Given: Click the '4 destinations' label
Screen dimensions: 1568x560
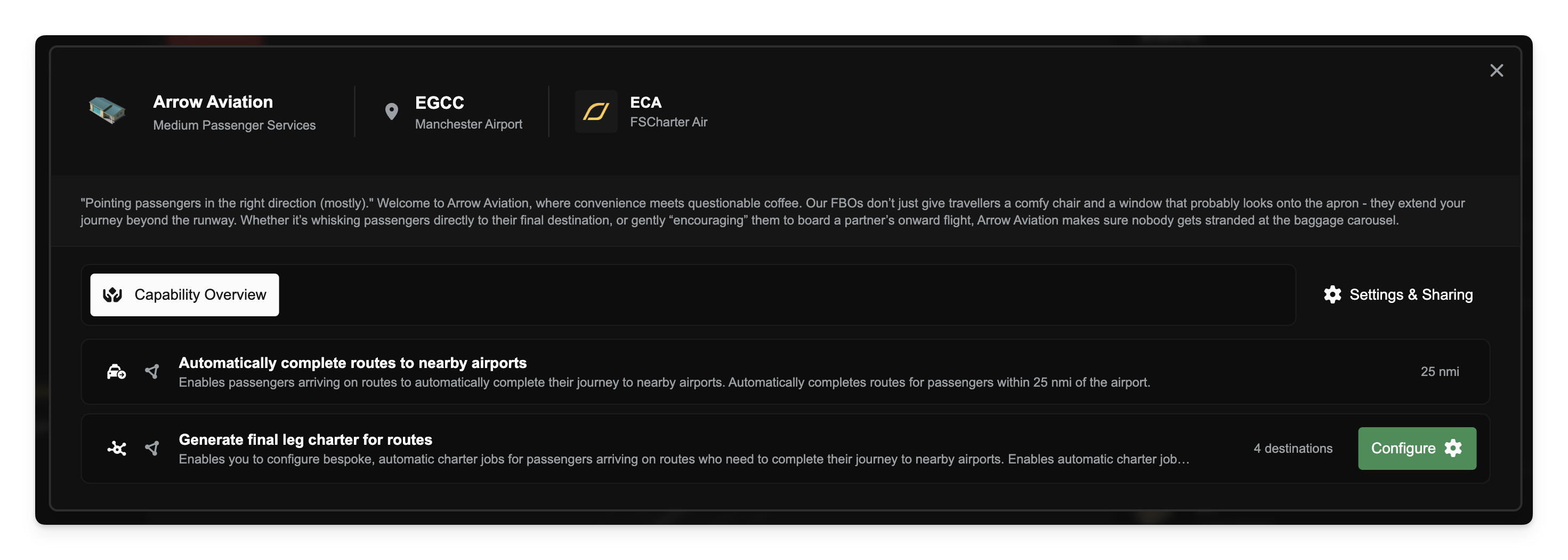Looking at the screenshot, I should 1292,449.
